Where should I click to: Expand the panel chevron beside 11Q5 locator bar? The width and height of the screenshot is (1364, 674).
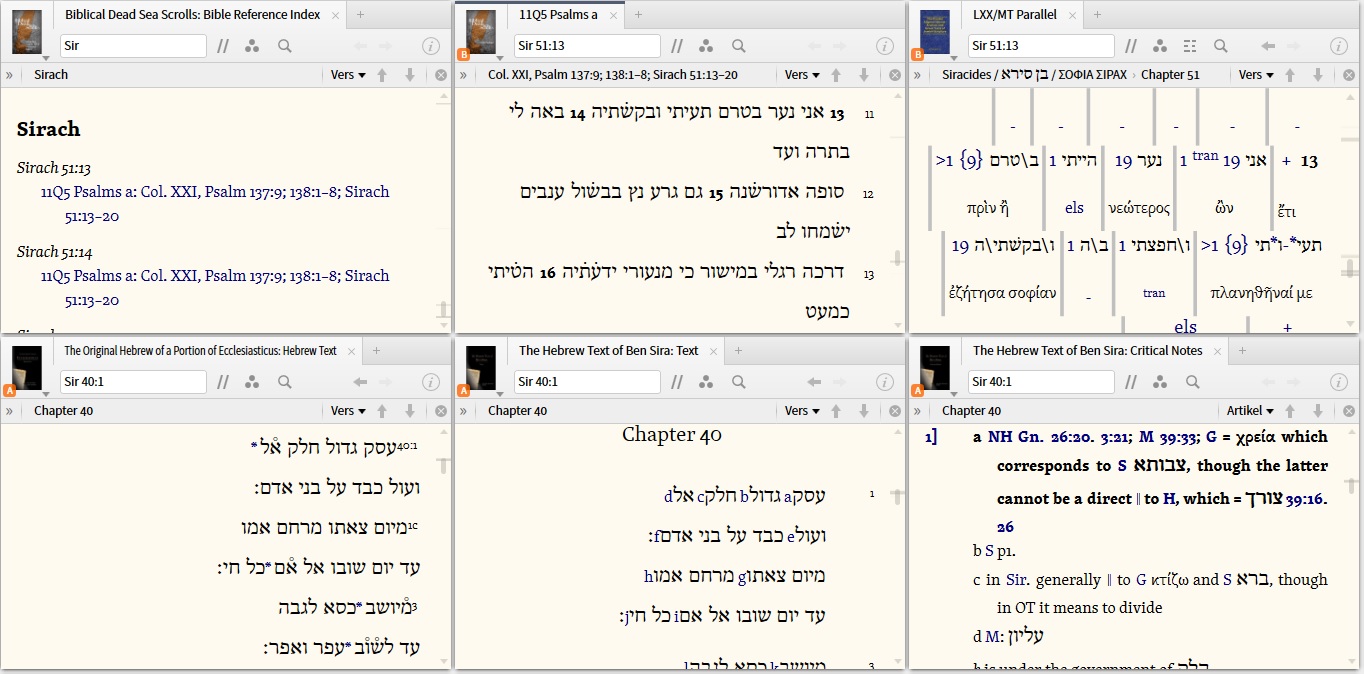point(463,74)
